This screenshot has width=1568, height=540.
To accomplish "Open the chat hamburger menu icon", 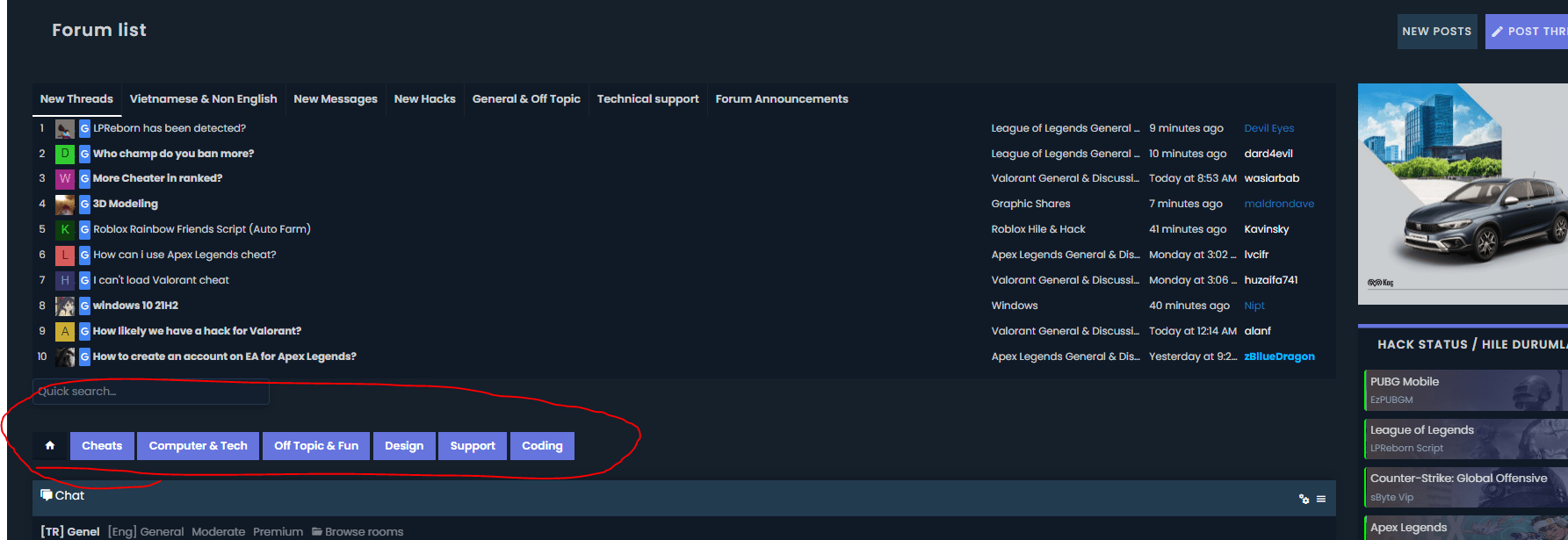I will coord(1320,499).
